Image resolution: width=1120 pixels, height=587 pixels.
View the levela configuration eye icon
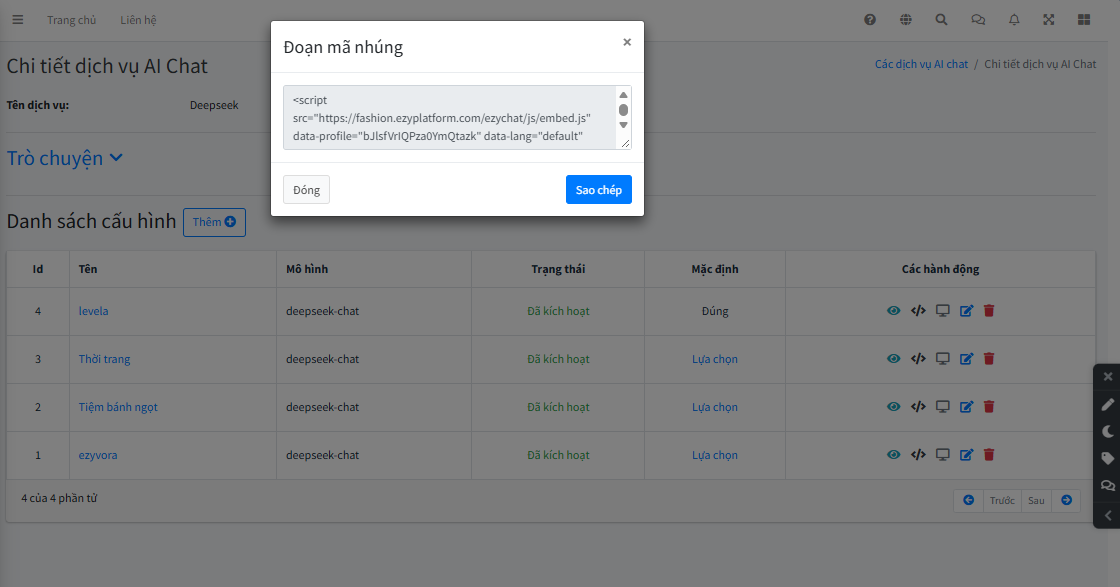[894, 311]
